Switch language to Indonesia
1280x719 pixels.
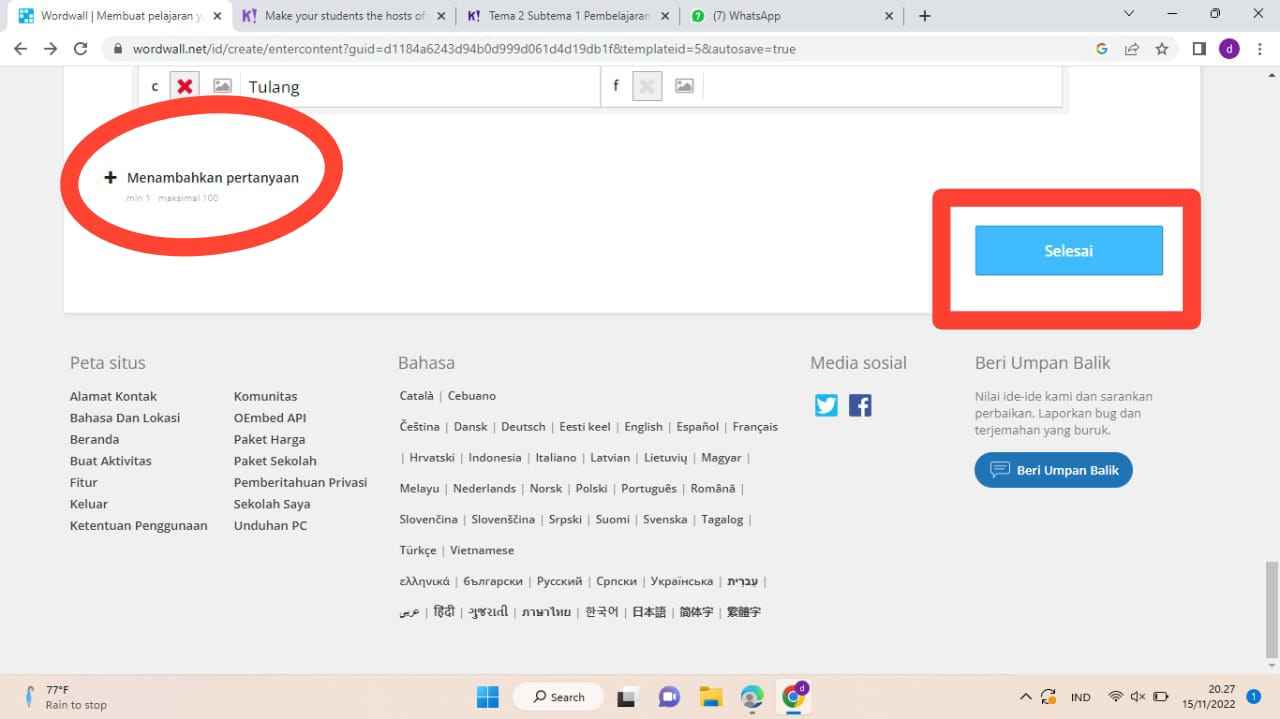(495, 458)
